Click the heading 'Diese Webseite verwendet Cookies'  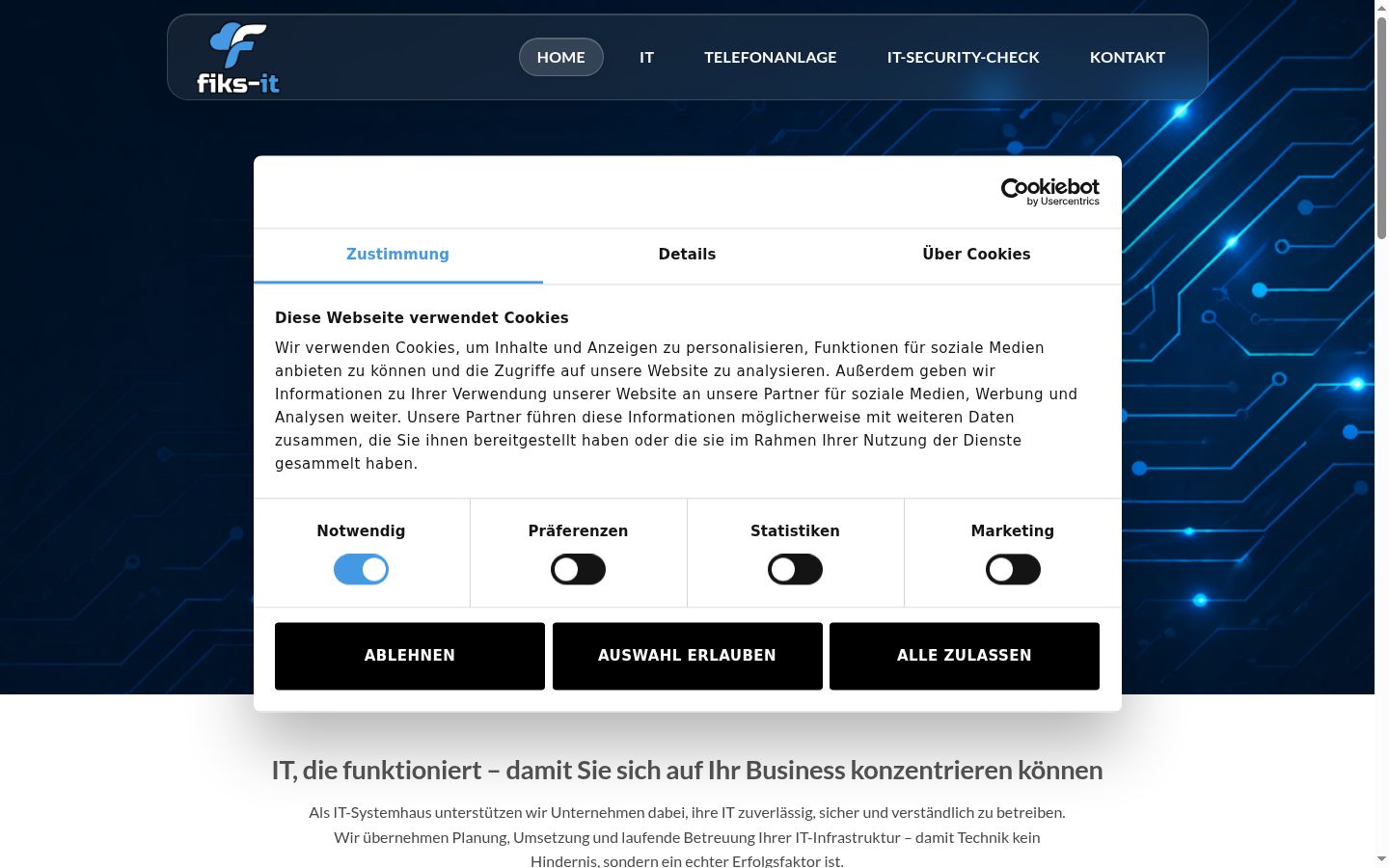pyautogui.click(x=422, y=318)
